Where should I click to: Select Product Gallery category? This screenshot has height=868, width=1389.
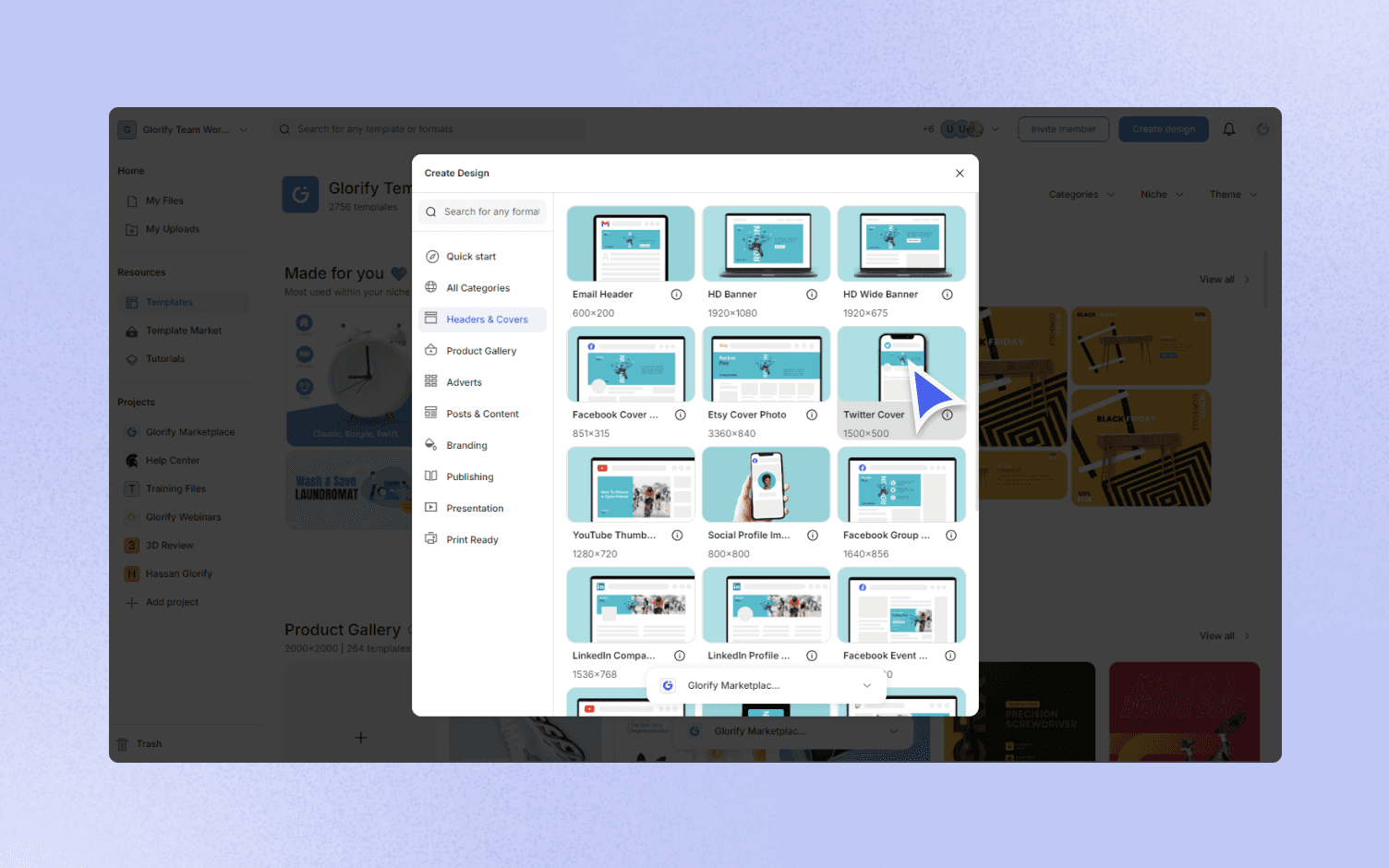482,351
